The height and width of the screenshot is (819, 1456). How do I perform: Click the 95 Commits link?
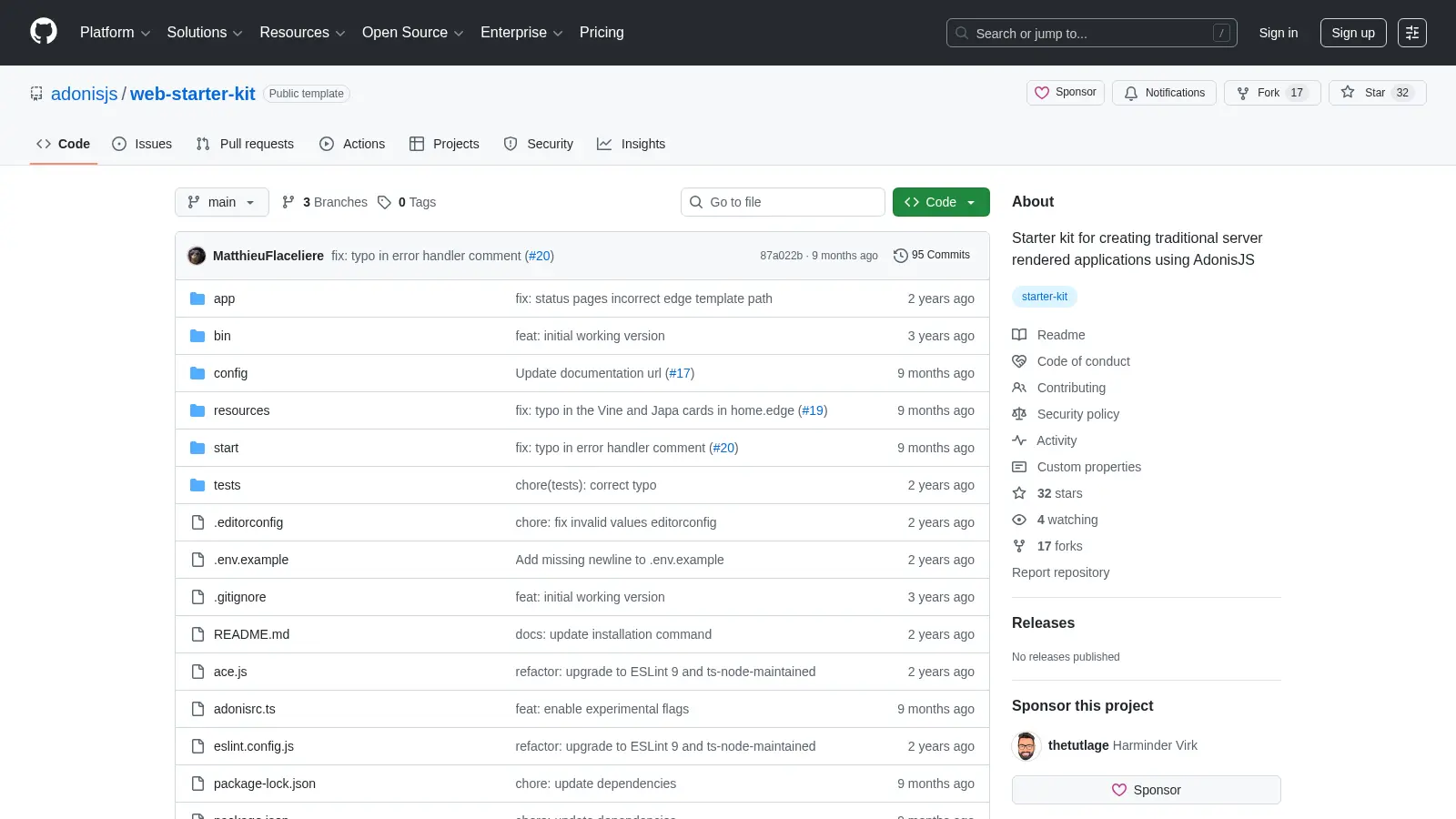coord(932,256)
